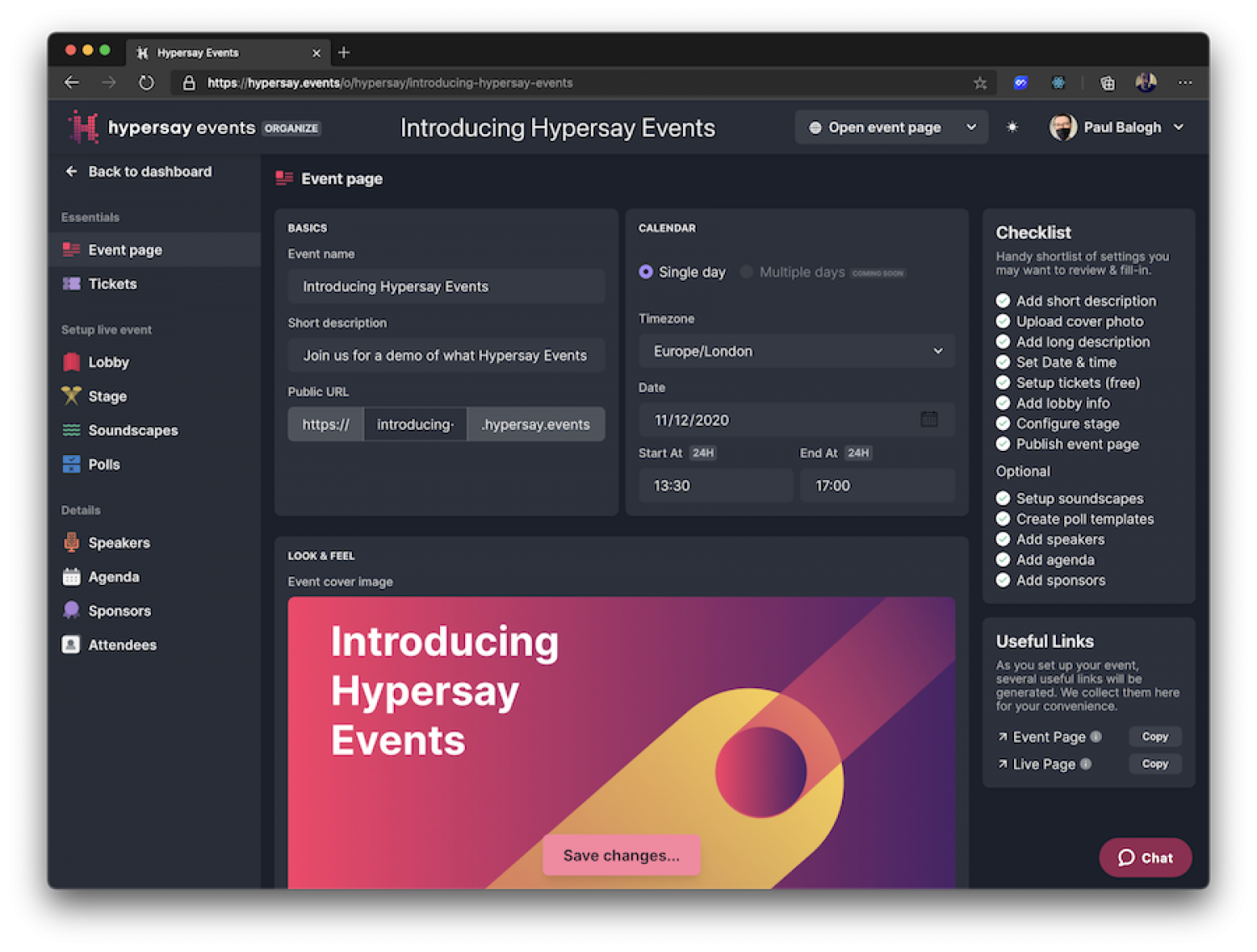The height and width of the screenshot is (952, 1257).
Task: Toggle the light/dark theme sun icon
Action: (1012, 127)
